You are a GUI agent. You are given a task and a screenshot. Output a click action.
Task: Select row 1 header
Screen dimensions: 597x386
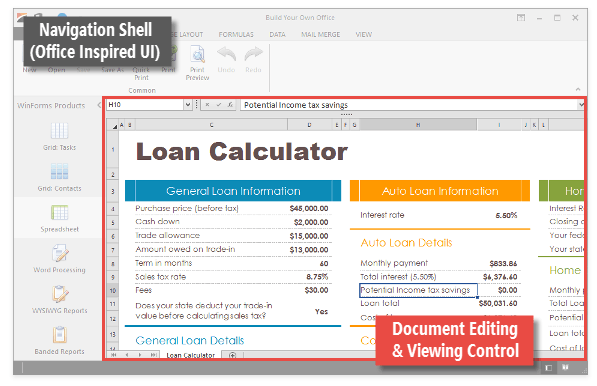click(113, 150)
